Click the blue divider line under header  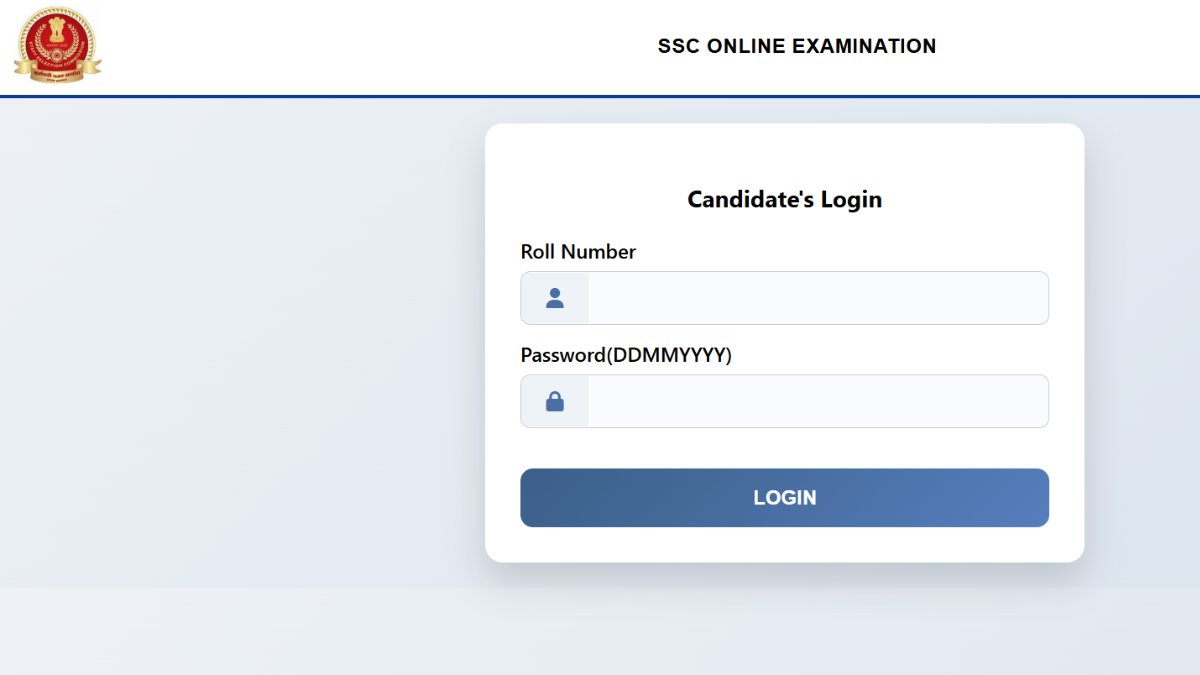click(x=600, y=96)
